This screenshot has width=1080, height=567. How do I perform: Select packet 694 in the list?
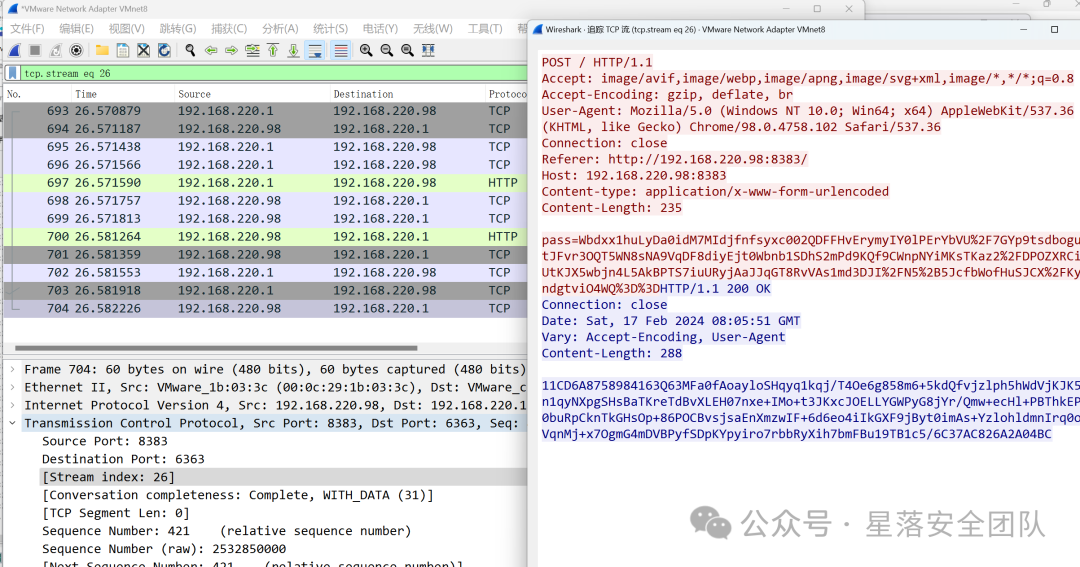tap(266, 129)
